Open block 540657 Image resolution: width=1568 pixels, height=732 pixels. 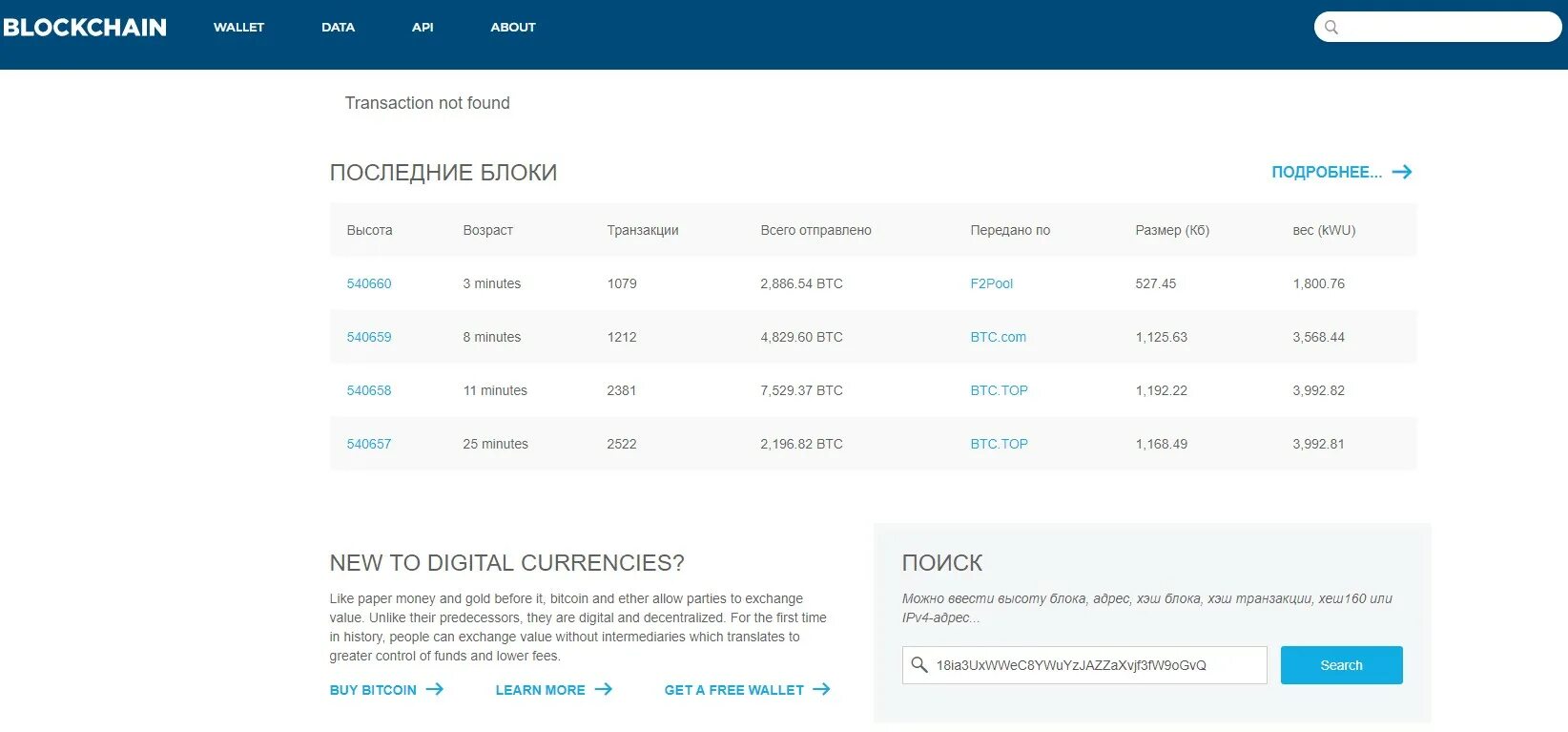click(369, 444)
